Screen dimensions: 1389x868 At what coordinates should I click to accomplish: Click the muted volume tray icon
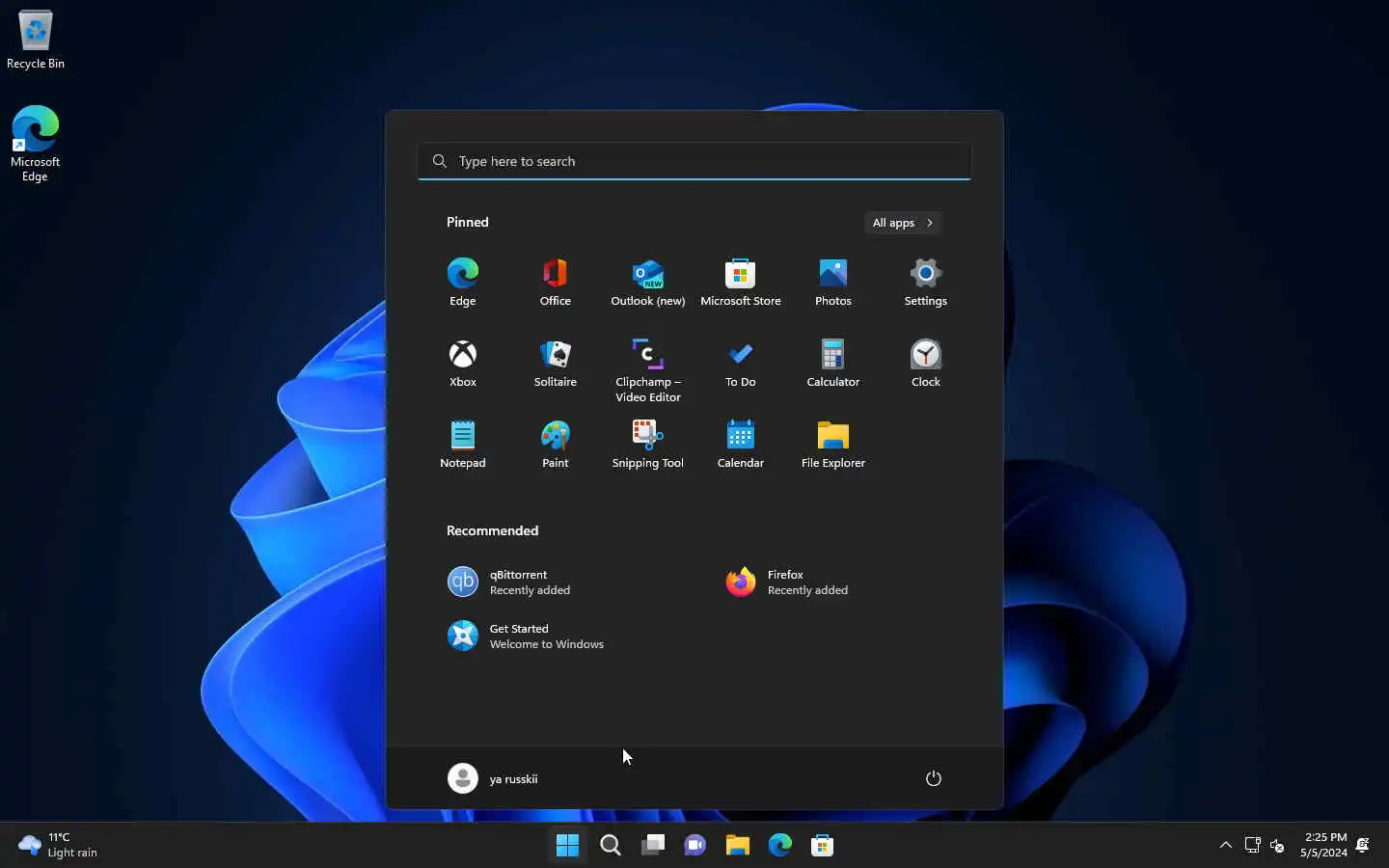1277,846
